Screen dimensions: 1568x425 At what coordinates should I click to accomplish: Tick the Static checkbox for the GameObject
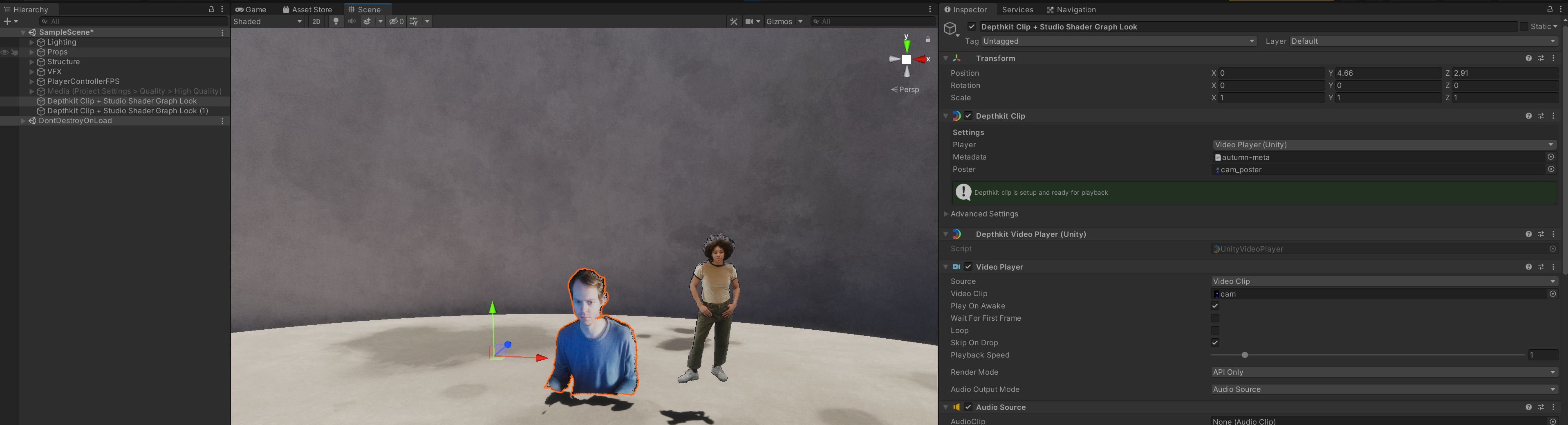(x=1523, y=27)
